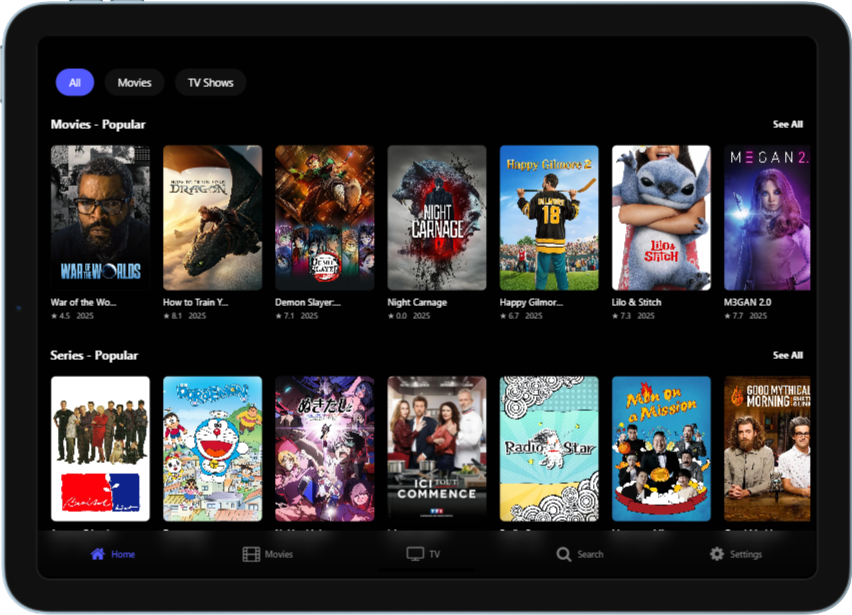Open the Demon Slayer poster

(x=324, y=218)
